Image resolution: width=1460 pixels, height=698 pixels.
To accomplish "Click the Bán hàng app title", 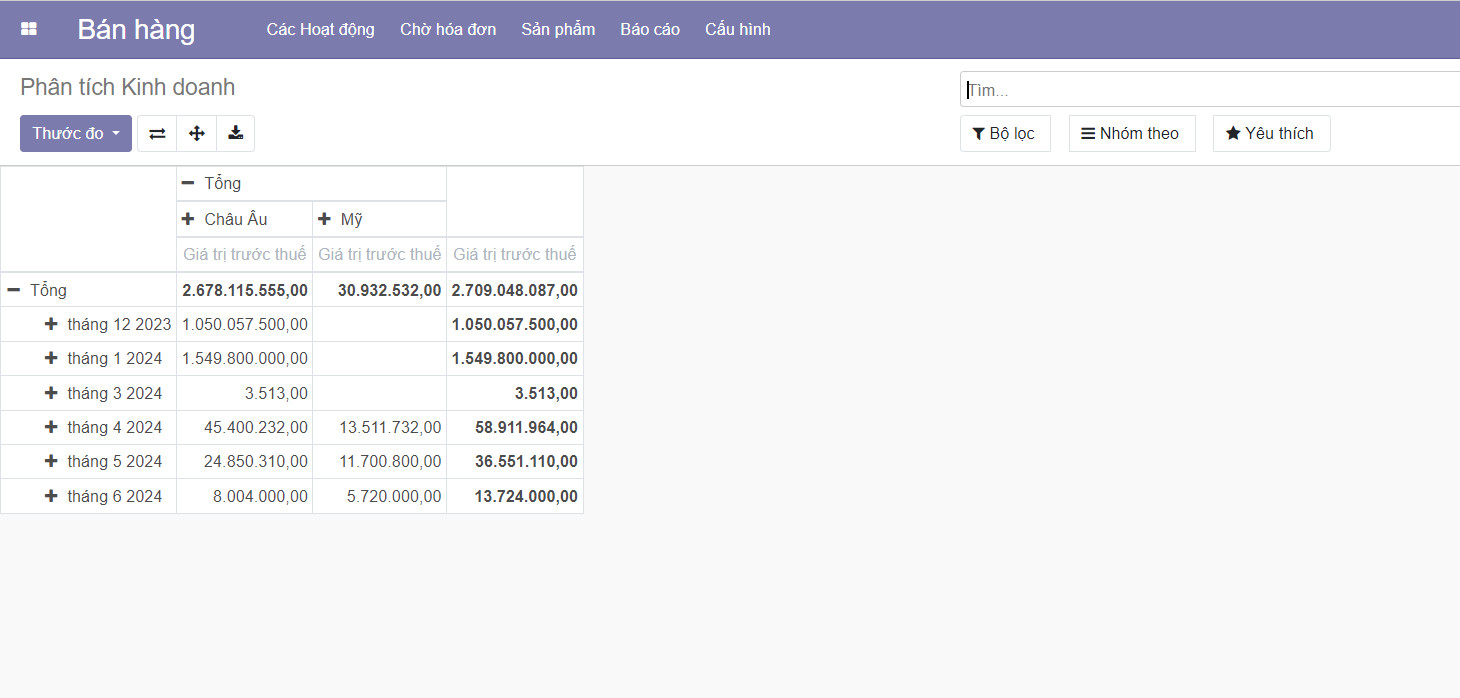I will (x=136, y=29).
